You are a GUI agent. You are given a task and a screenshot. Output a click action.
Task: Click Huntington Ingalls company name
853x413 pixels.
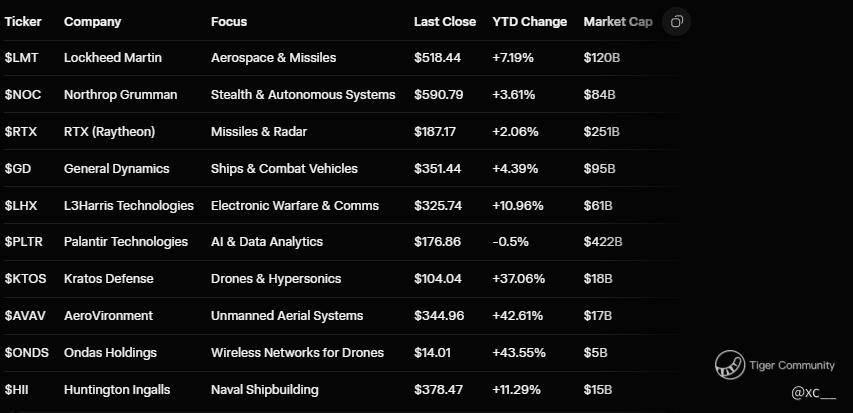pyautogui.click(x=117, y=389)
